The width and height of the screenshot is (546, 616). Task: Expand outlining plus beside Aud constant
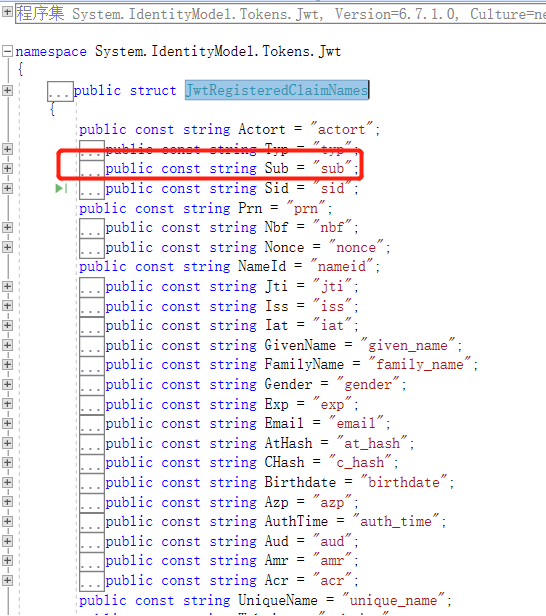pyautogui.click(x=7, y=541)
